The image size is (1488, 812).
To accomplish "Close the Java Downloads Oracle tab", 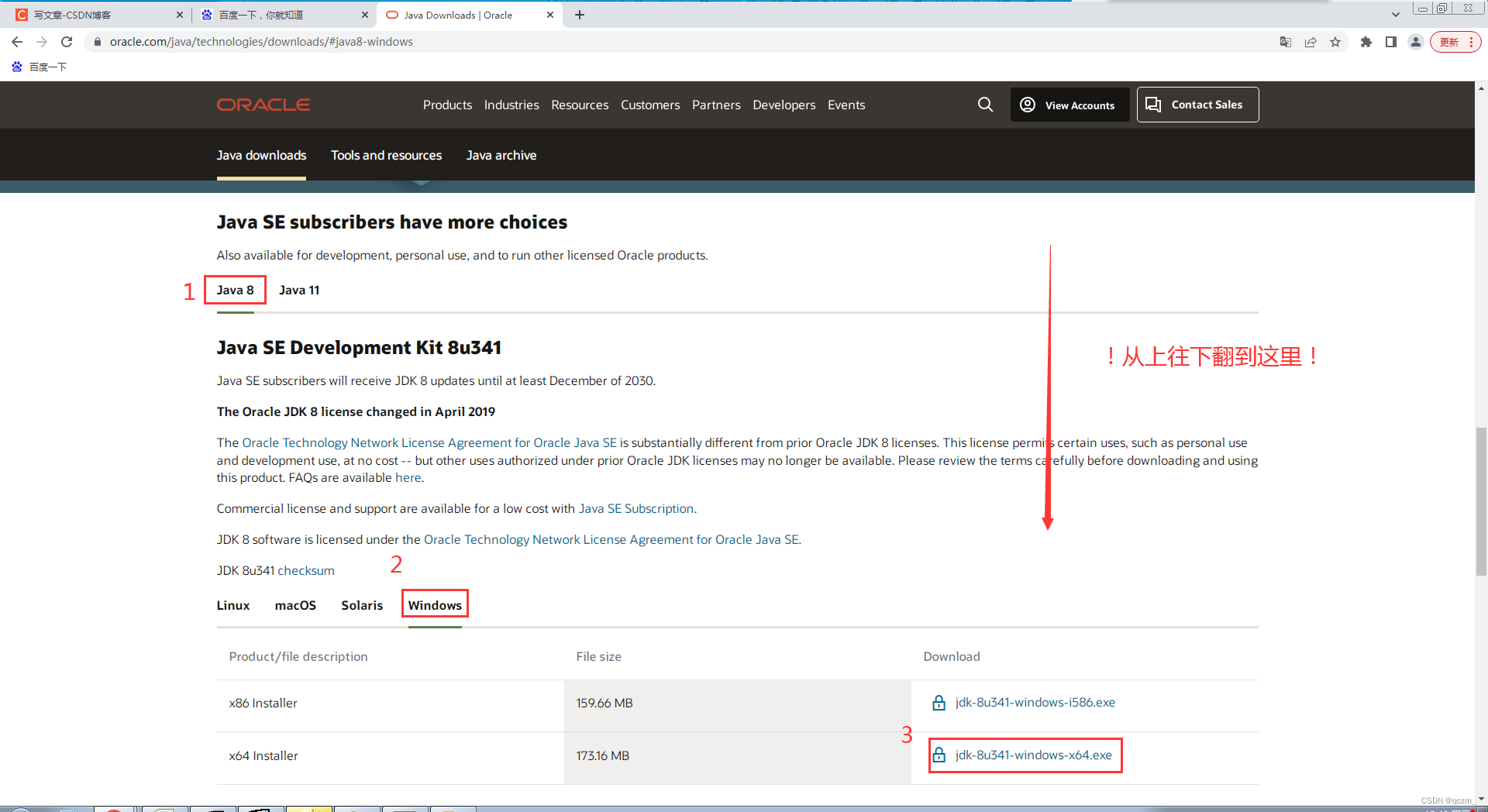I will point(550,15).
